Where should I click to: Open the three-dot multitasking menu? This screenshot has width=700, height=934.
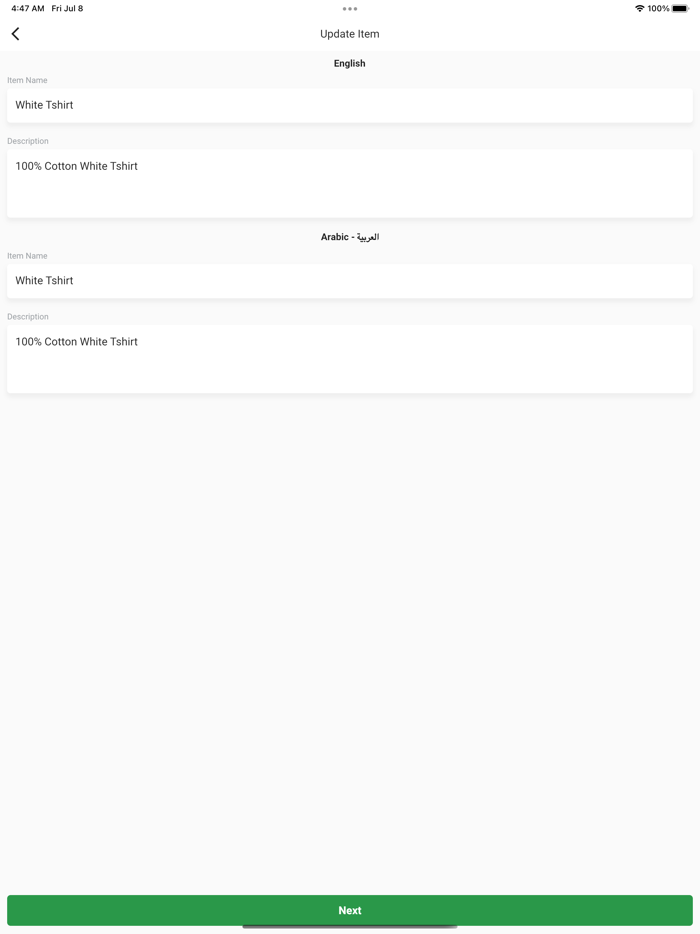coord(350,9)
